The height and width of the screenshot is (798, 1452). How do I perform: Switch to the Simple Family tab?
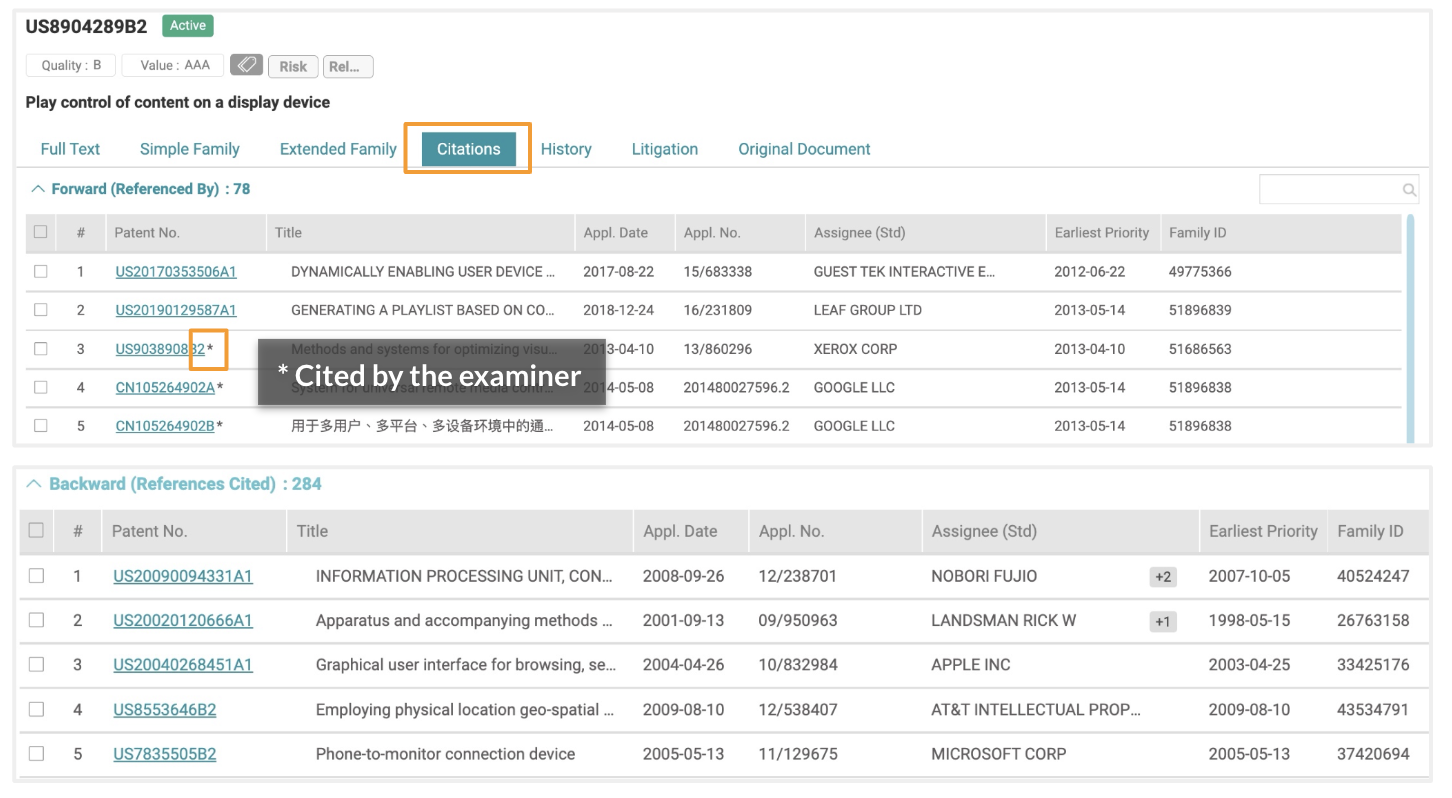click(x=190, y=149)
